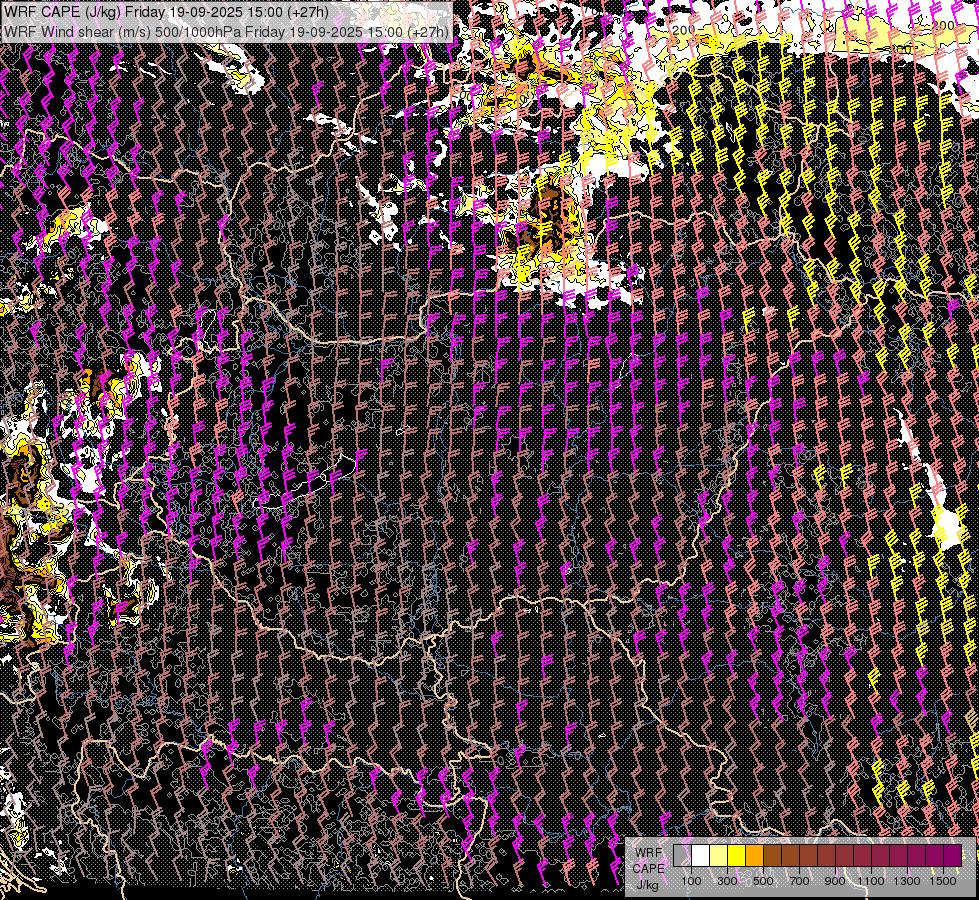Select the bright yellow legend swatch
Screen dimensions: 979x900
click(x=736, y=855)
